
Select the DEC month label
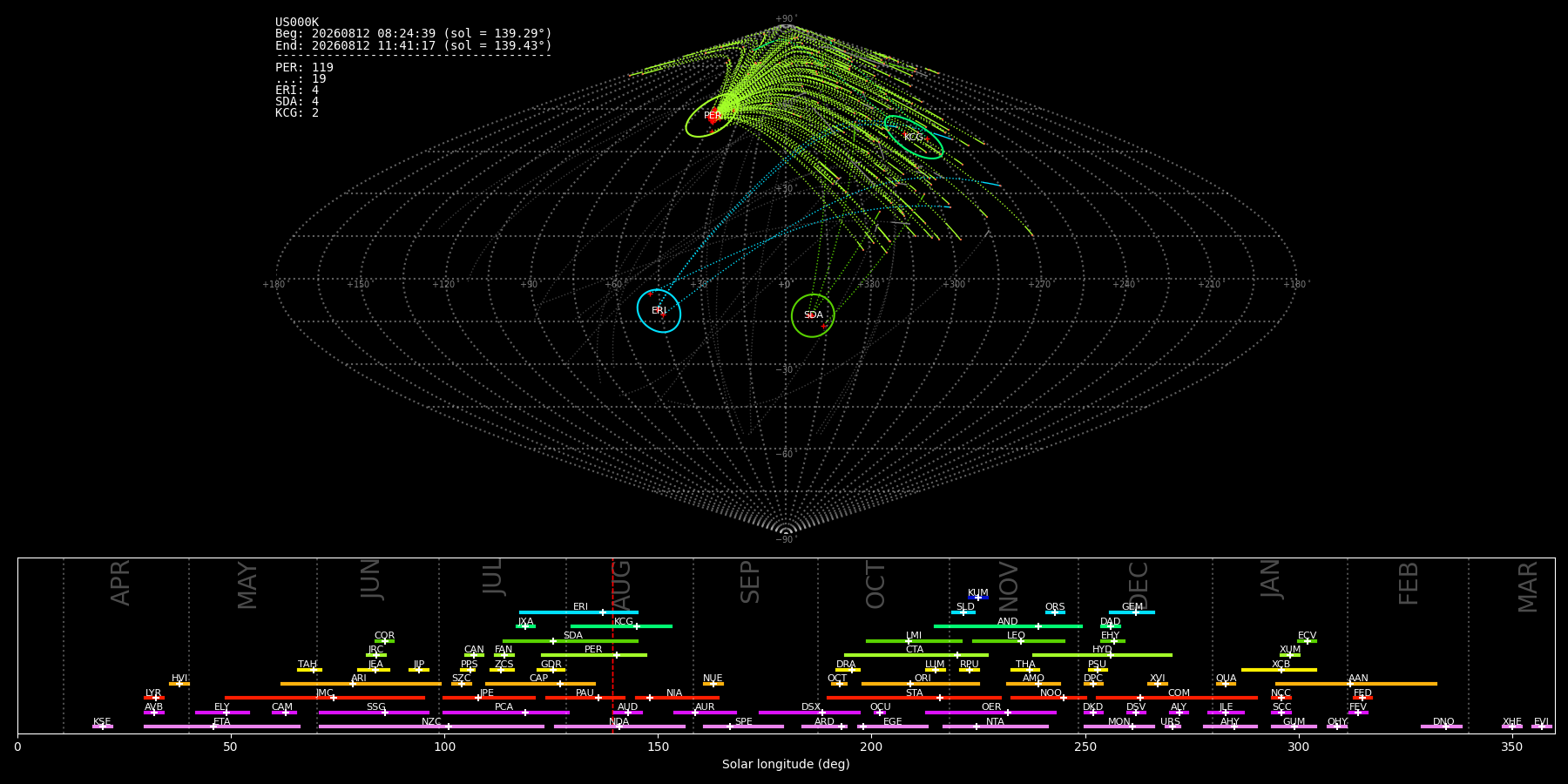click(1139, 585)
